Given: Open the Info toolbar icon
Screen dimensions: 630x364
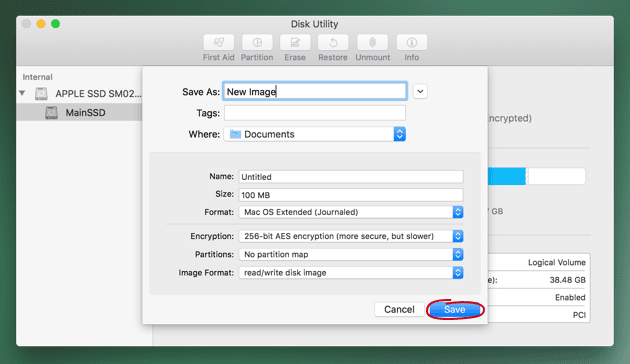Looking at the screenshot, I should pos(411,43).
